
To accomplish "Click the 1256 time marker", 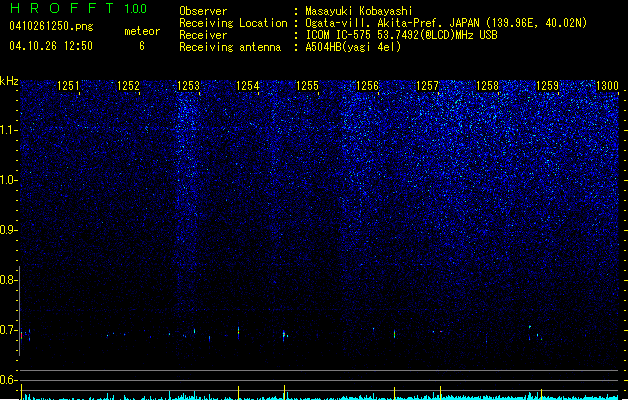I will coord(367,86).
